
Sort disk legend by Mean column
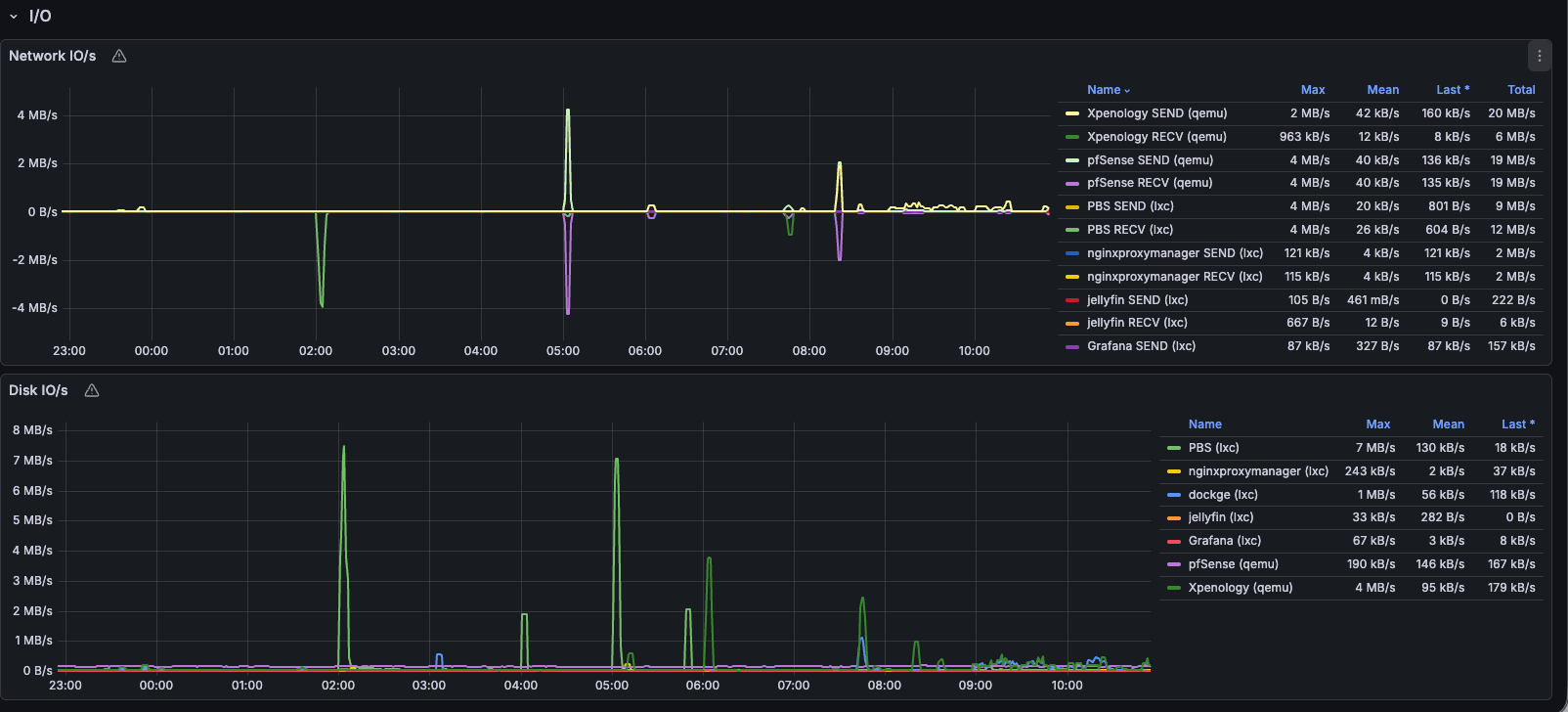[x=1448, y=424]
